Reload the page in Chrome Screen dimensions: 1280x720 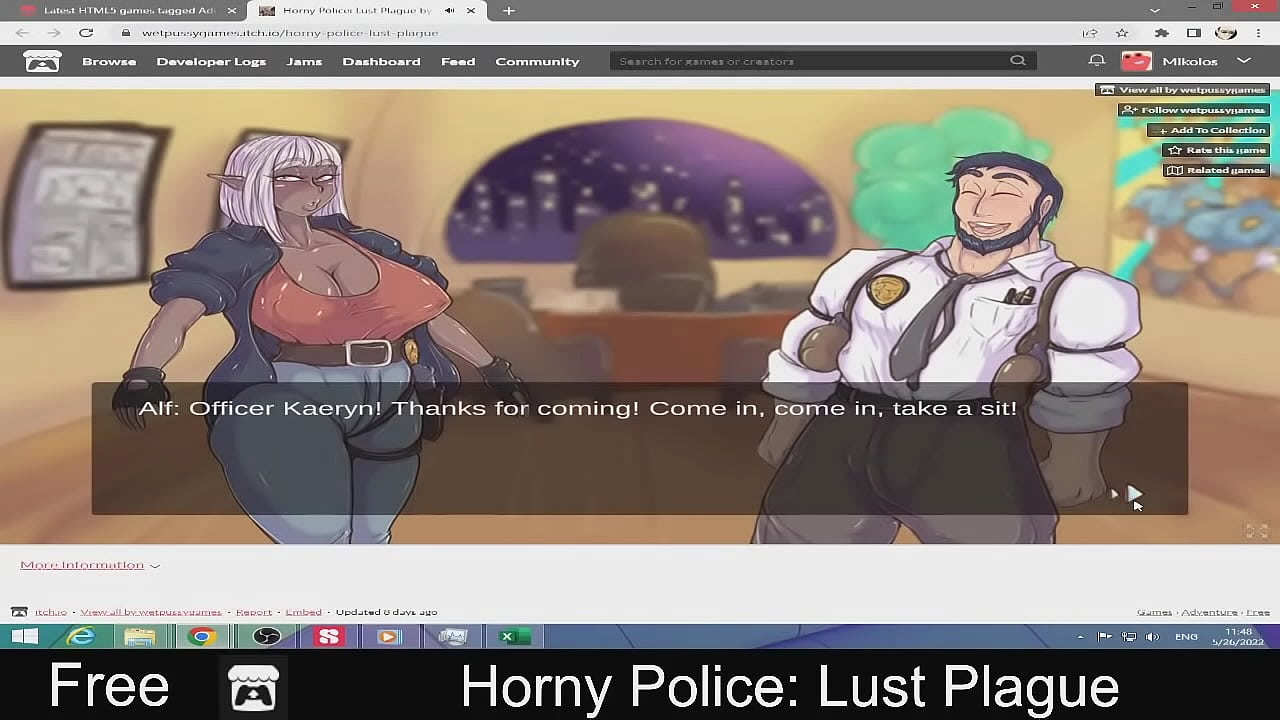pyautogui.click(x=86, y=33)
